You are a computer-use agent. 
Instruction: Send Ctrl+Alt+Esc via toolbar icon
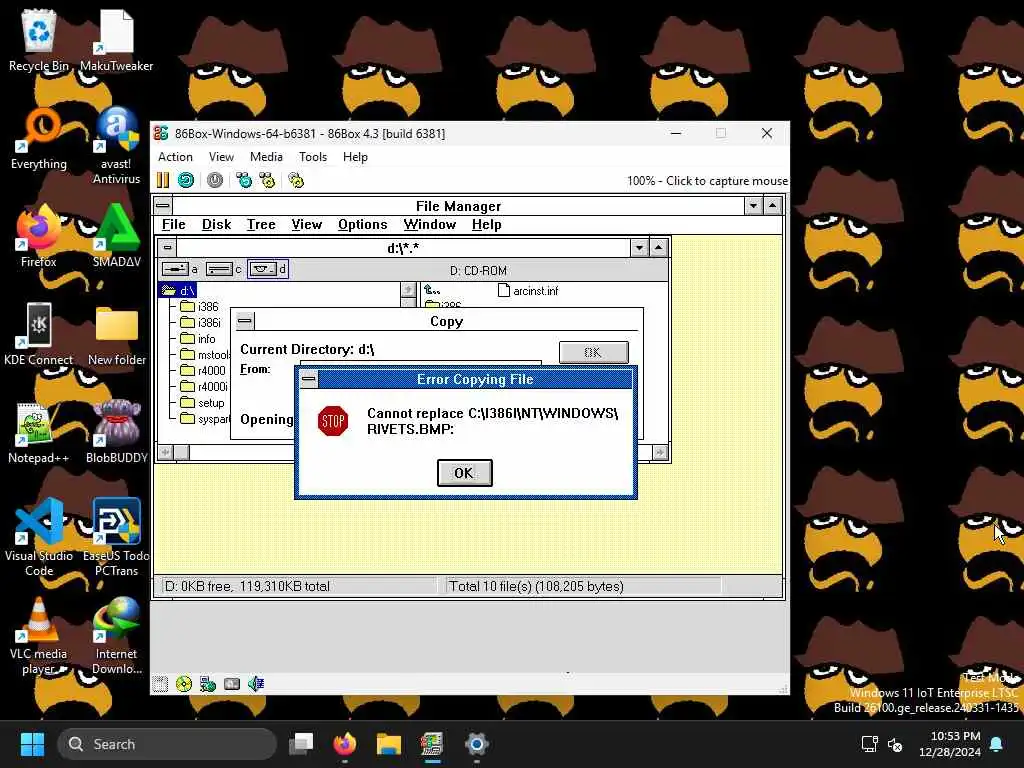267,180
